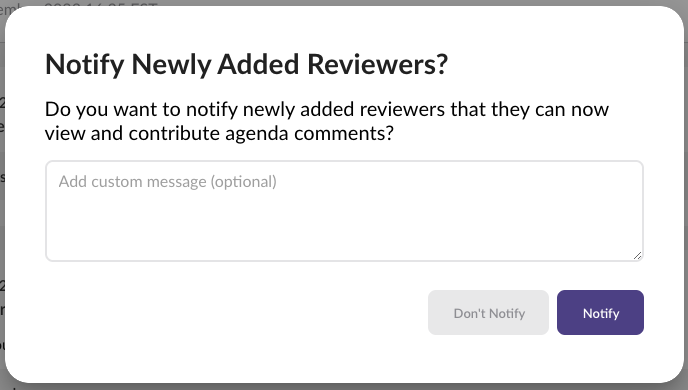Click the dialog description about agenda comments
Viewport: 688px width, 390px height.
click(x=327, y=121)
